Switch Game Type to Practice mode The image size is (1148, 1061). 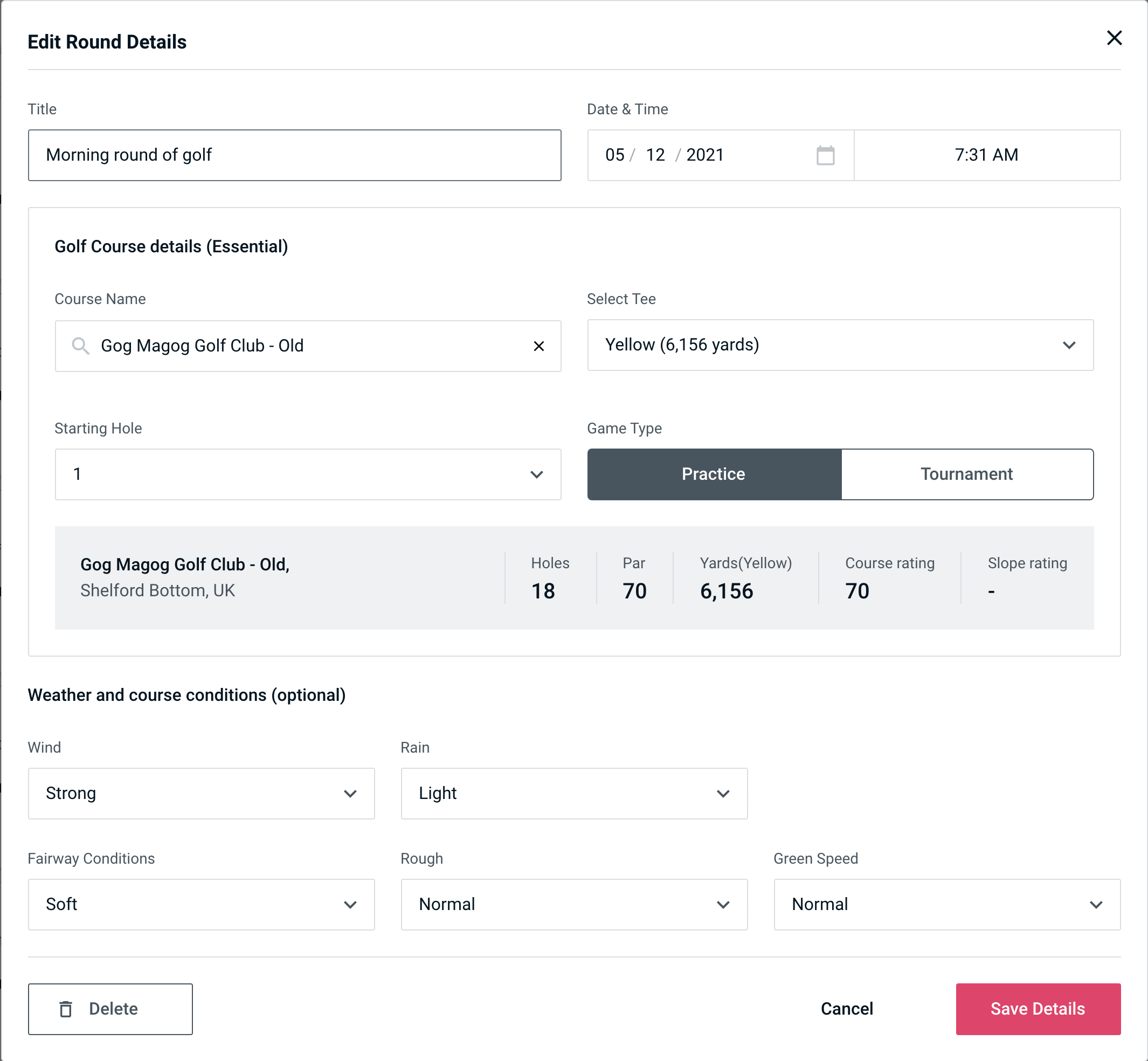pos(713,474)
